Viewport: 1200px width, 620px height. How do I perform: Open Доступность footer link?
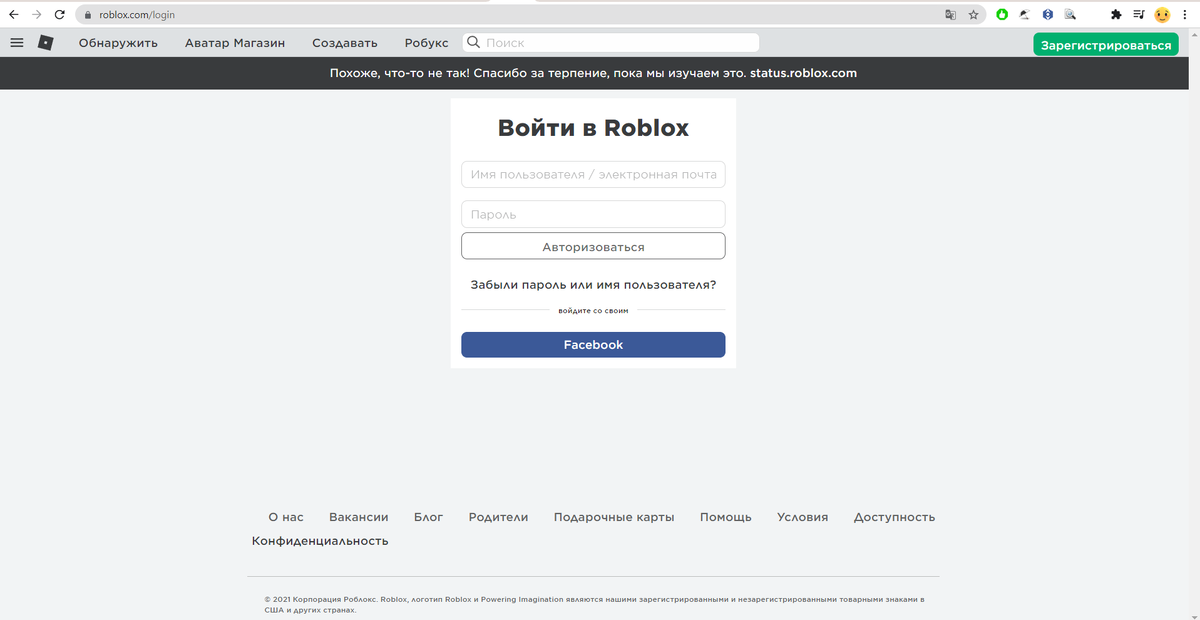coord(894,517)
